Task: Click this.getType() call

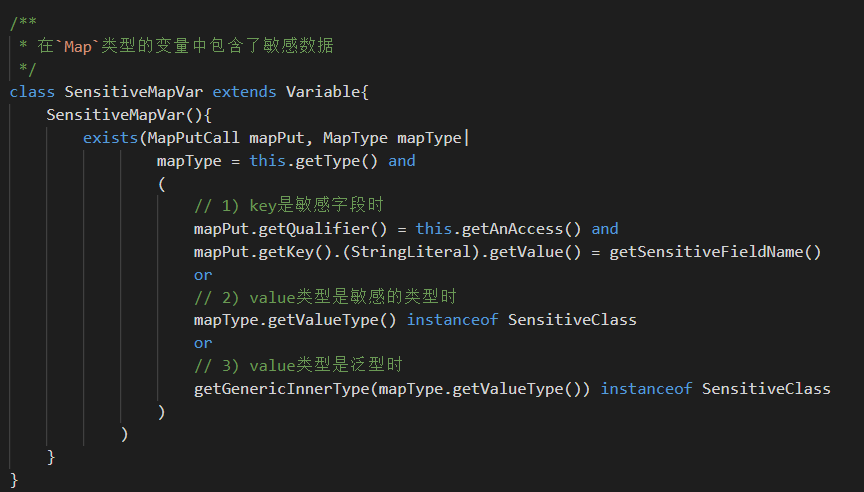Action: tap(314, 161)
